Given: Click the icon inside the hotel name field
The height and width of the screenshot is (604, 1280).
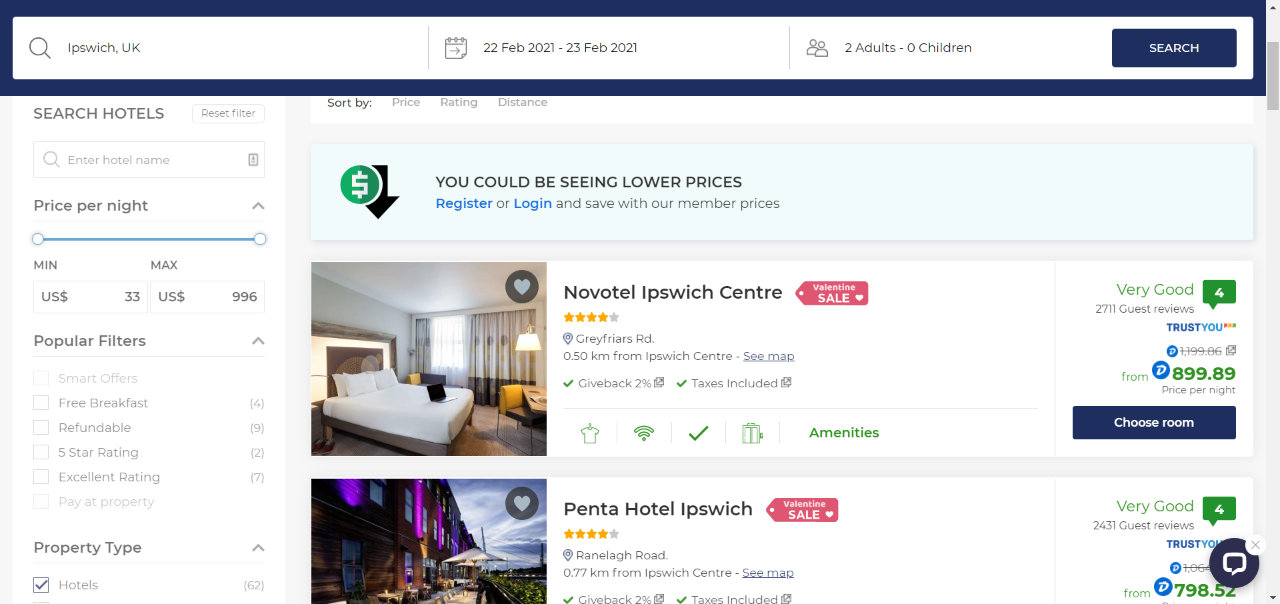Looking at the screenshot, I should click(x=253, y=160).
